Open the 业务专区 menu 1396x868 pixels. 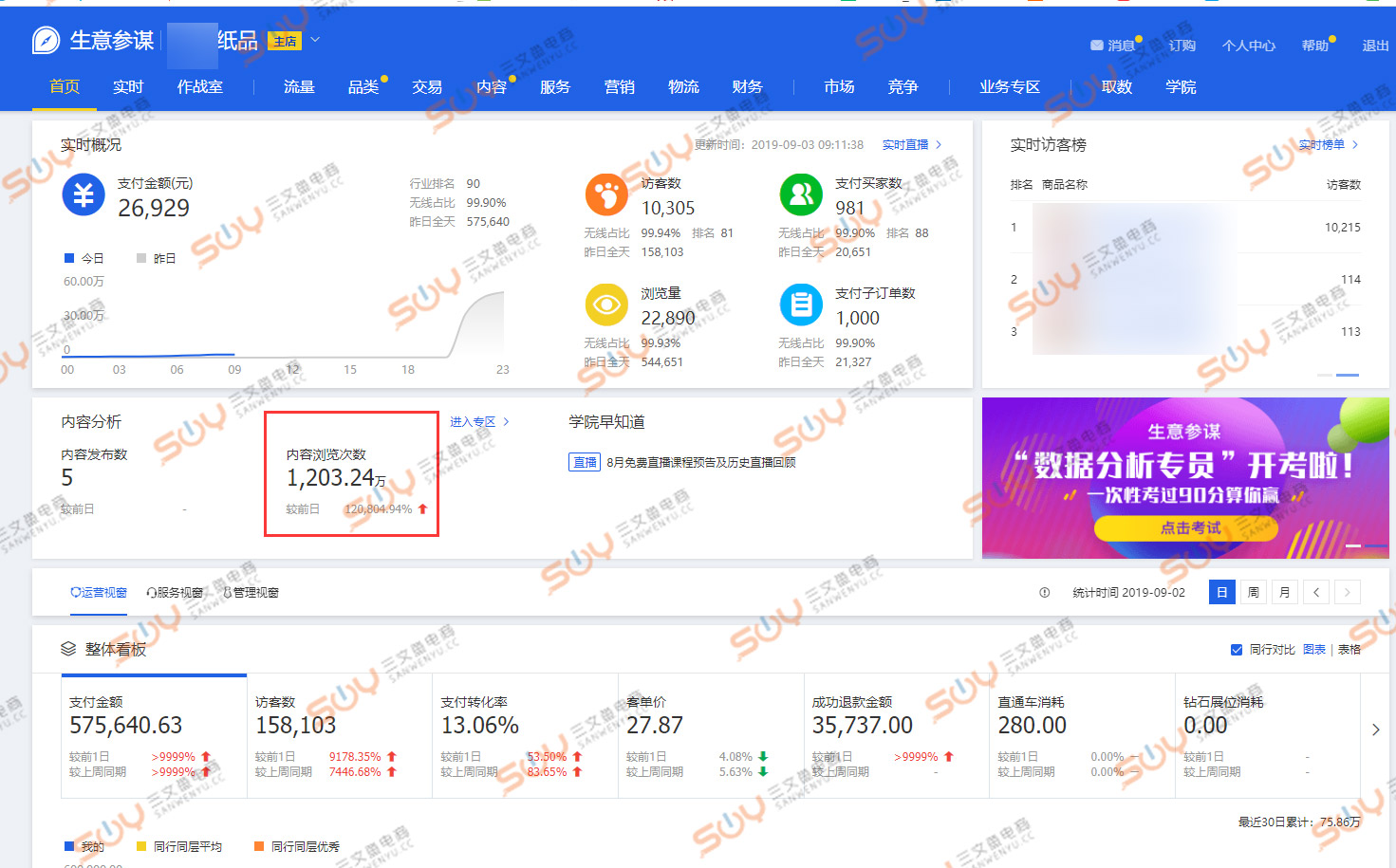(1010, 86)
